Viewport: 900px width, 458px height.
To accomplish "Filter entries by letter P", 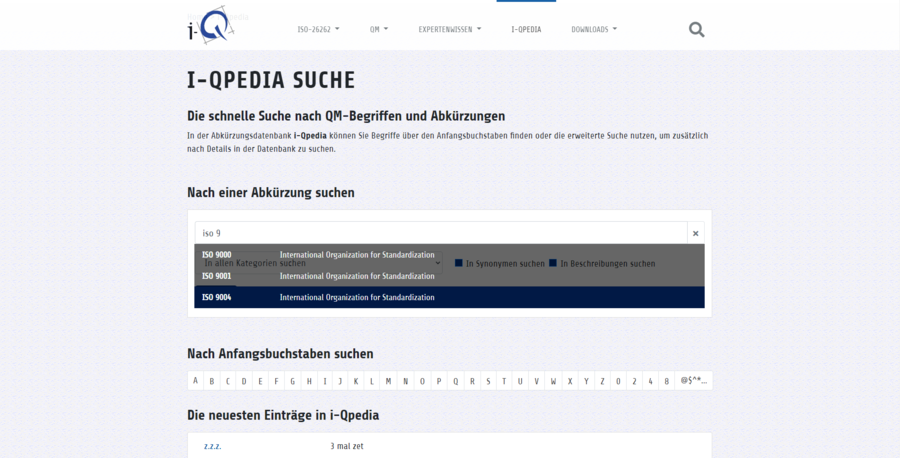I will 439,381.
